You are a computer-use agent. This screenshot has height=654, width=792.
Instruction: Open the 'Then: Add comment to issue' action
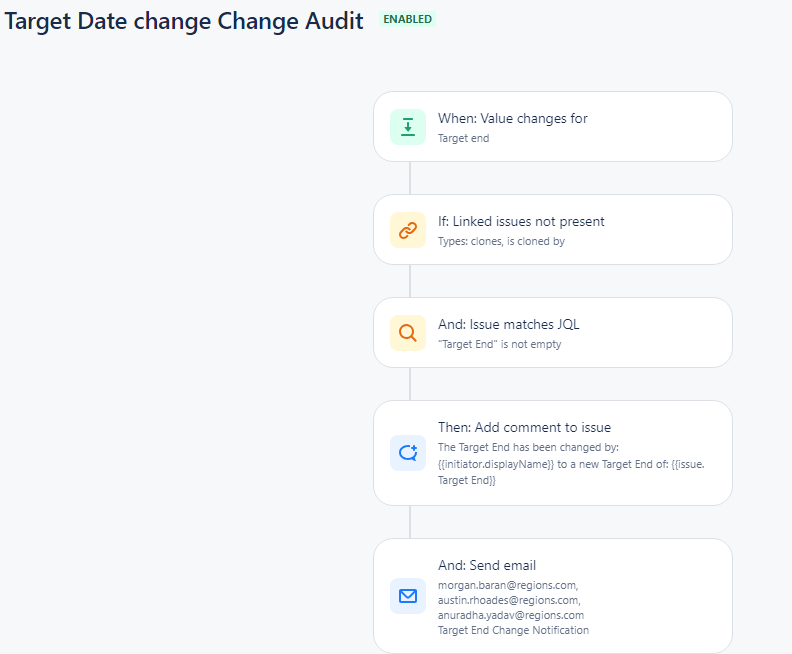pos(553,453)
